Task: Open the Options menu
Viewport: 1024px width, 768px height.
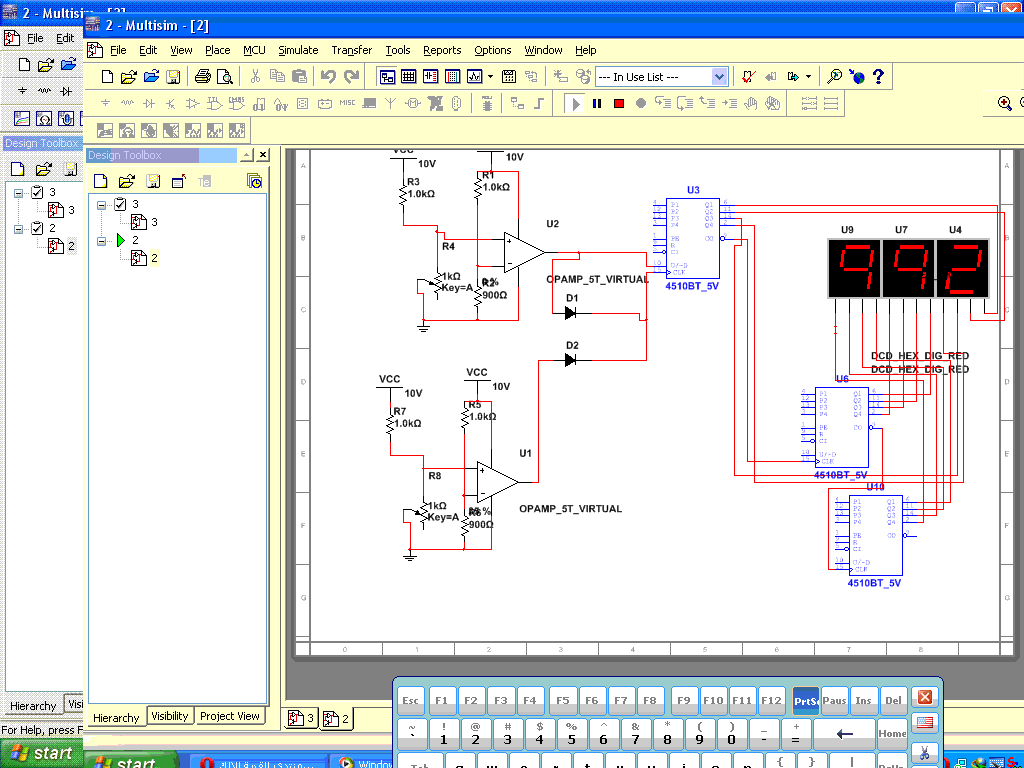Action: [492, 50]
